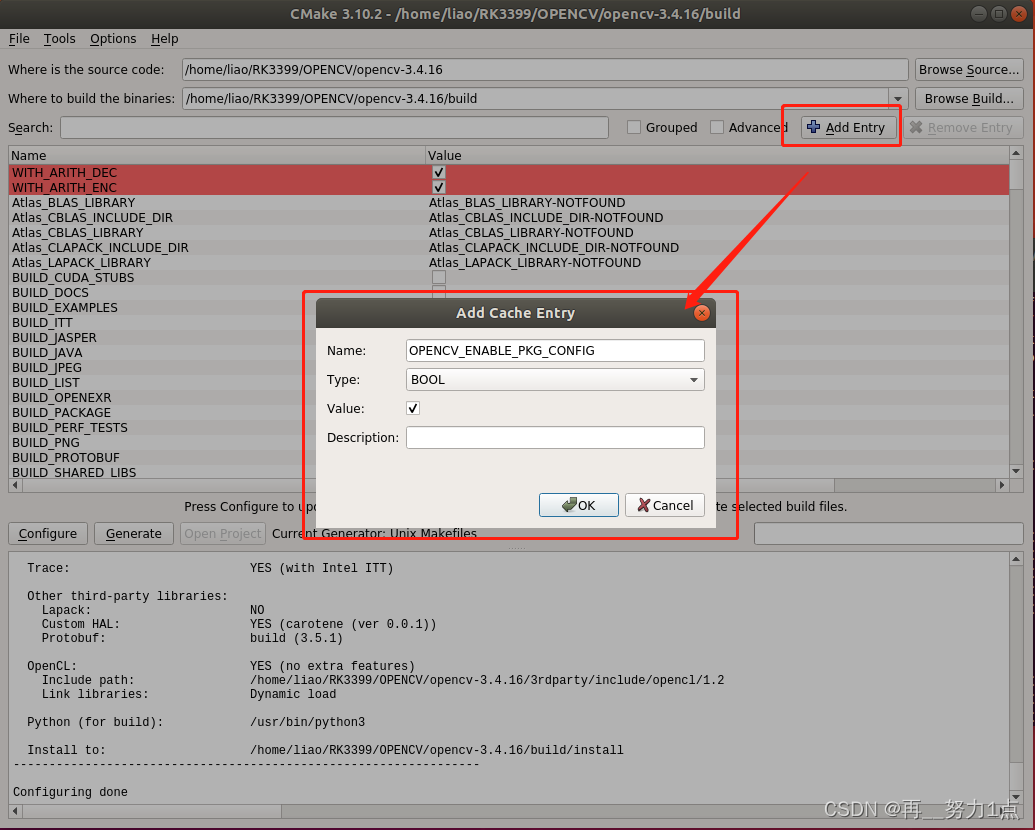Image resolution: width=1035 pixels, height=830 pixels.
Task: Uncheck the WITH_ARITH_DEC value checkbox
Action: pos(438,172)
